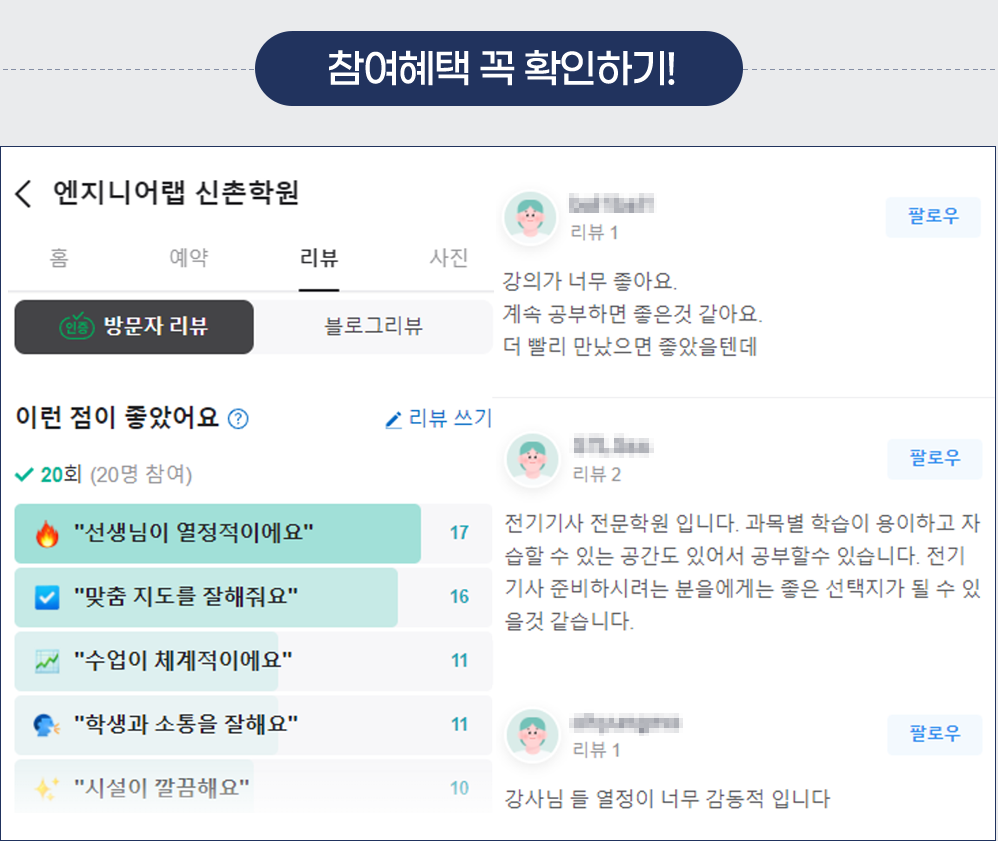Click the question mark help icon
998x841 pixels.
[x=238, y=419]
